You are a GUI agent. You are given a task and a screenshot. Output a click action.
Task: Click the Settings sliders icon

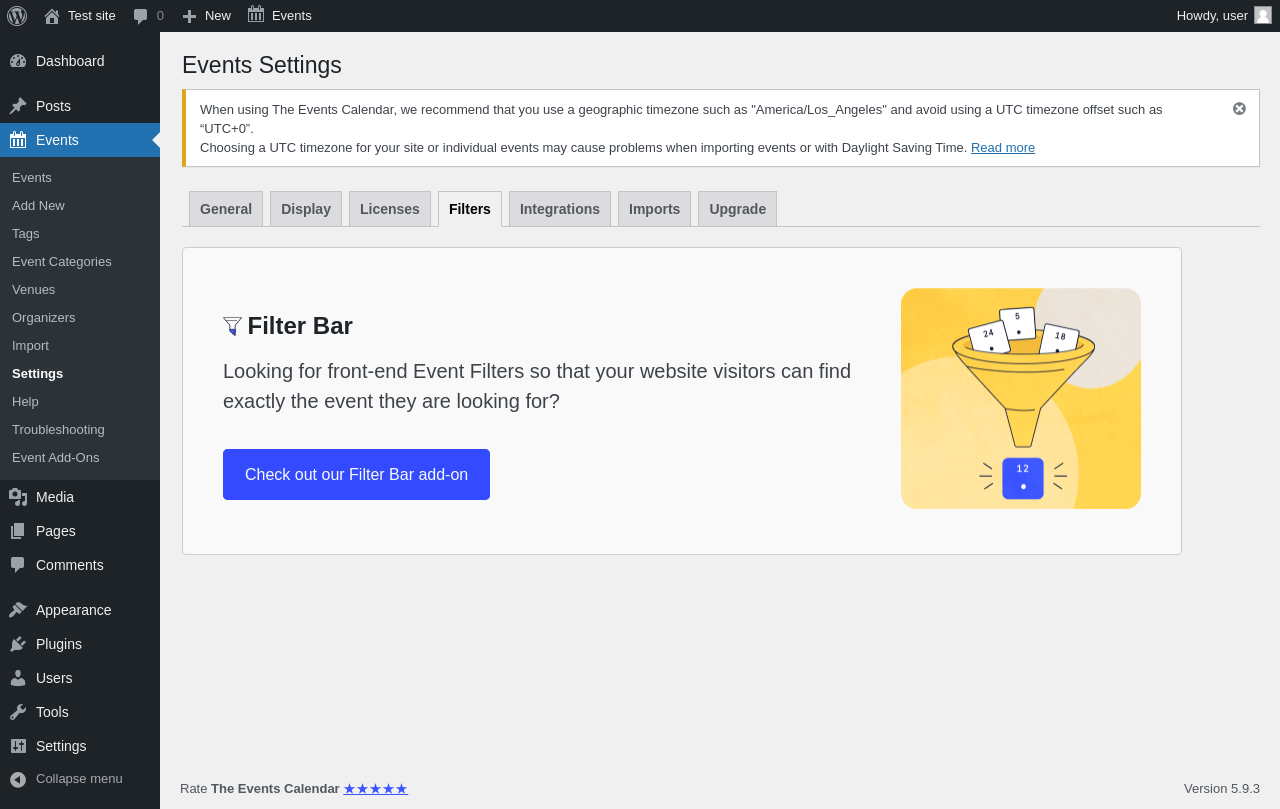point(18,746)
